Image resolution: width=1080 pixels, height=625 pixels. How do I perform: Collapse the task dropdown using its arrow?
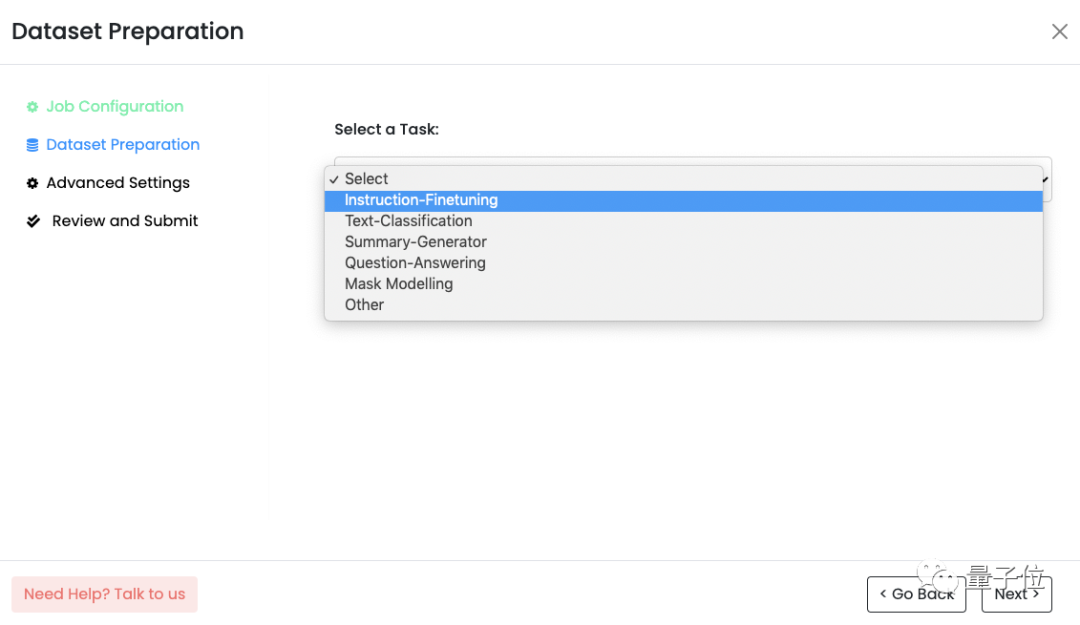pos(1046,179)
